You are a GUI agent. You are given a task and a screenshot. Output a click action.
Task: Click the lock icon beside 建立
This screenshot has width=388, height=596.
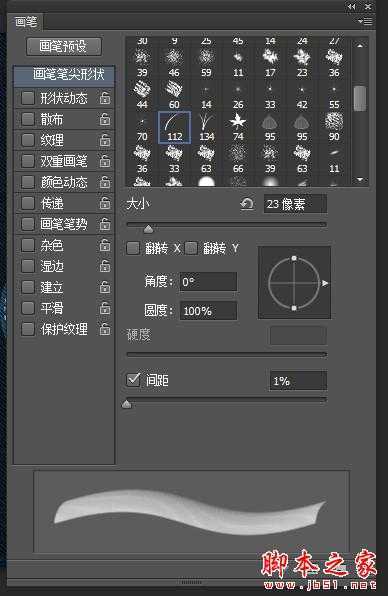(x=105, y=287)
